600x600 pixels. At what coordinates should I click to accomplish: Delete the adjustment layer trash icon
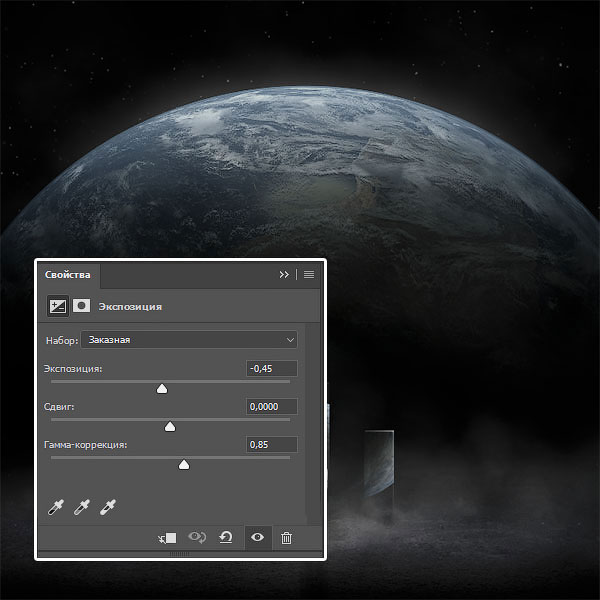click(x=287, y=538)
